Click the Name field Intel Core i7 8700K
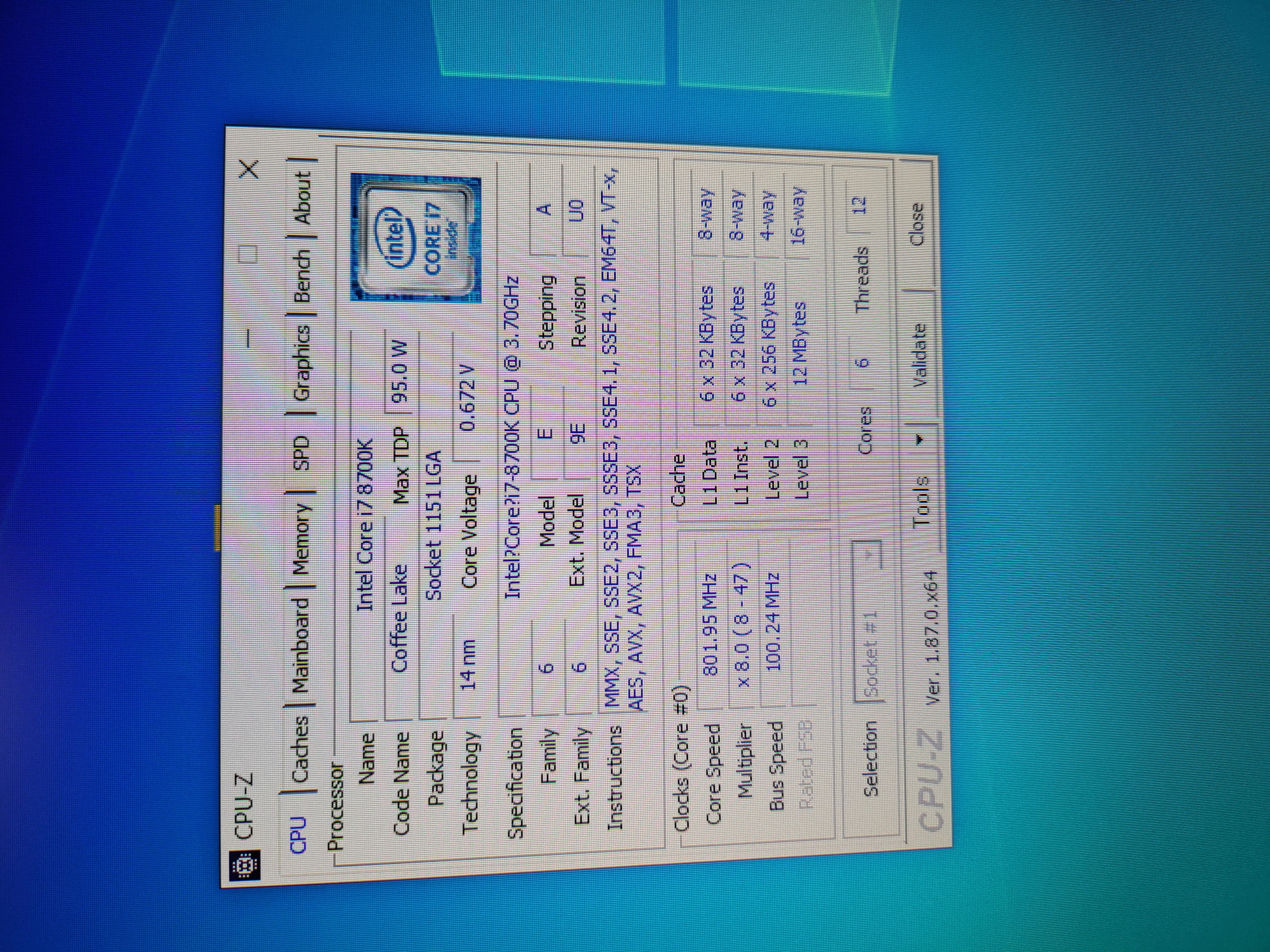Screen dimensions: 1270x952 363,525
